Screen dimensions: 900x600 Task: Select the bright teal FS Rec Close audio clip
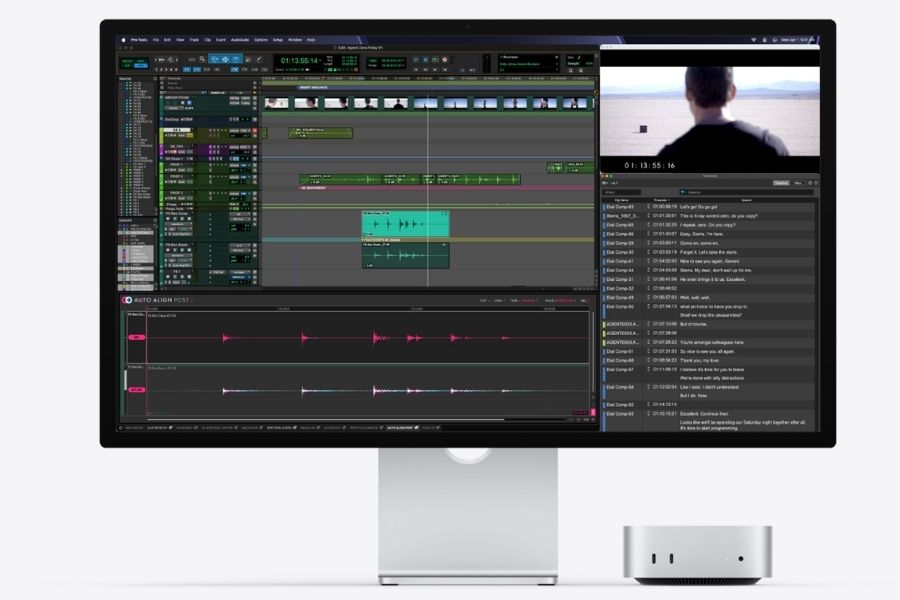(x=405, y=224)
